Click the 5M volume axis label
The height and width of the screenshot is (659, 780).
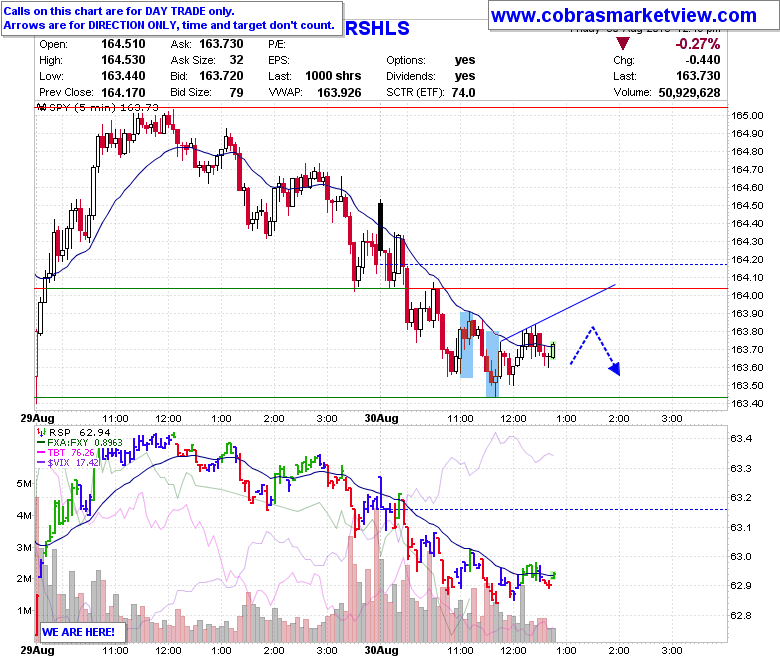pos(24,483)
